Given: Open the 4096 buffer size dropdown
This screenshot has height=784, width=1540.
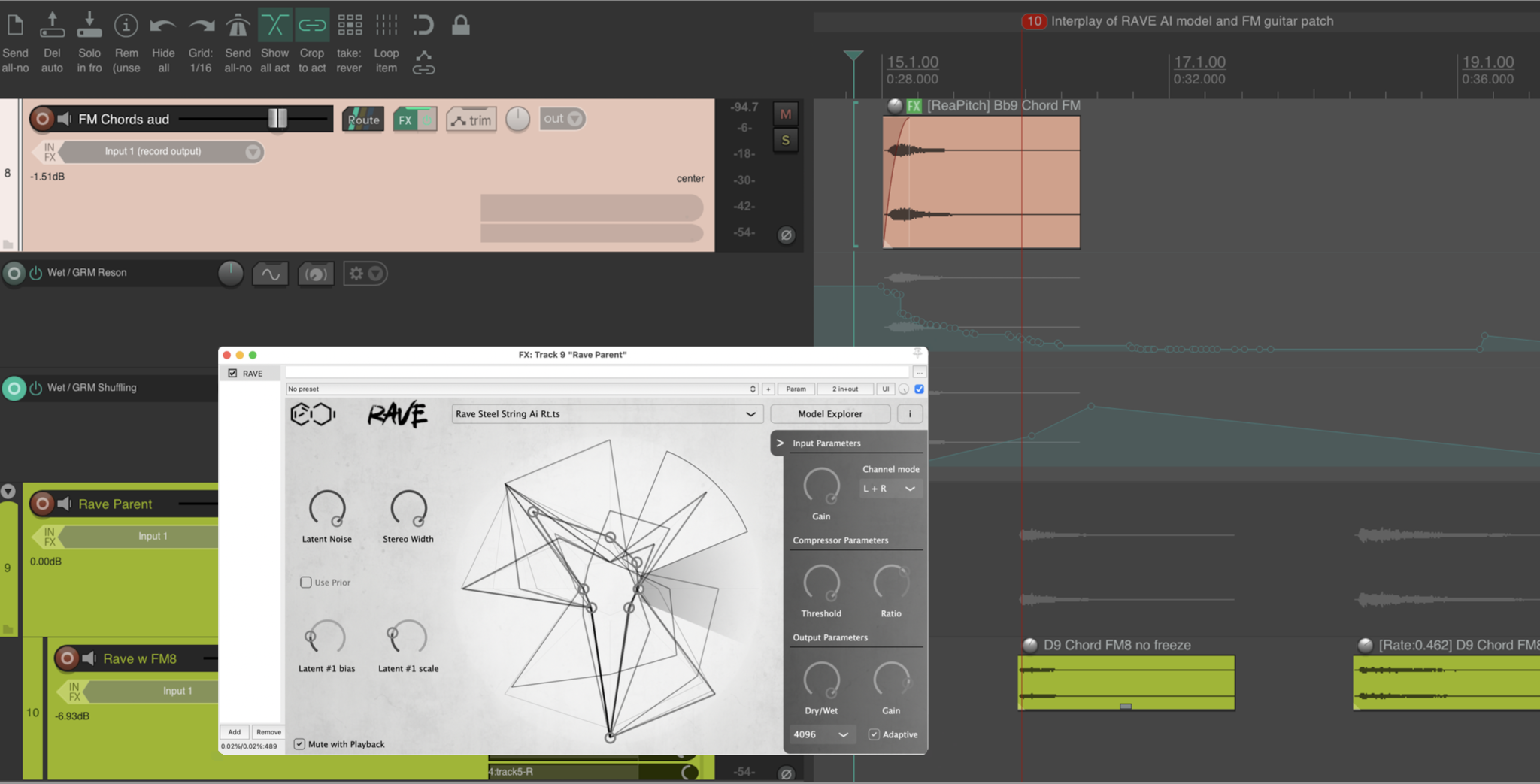Looking at the screenshot, I should [820, 734].
